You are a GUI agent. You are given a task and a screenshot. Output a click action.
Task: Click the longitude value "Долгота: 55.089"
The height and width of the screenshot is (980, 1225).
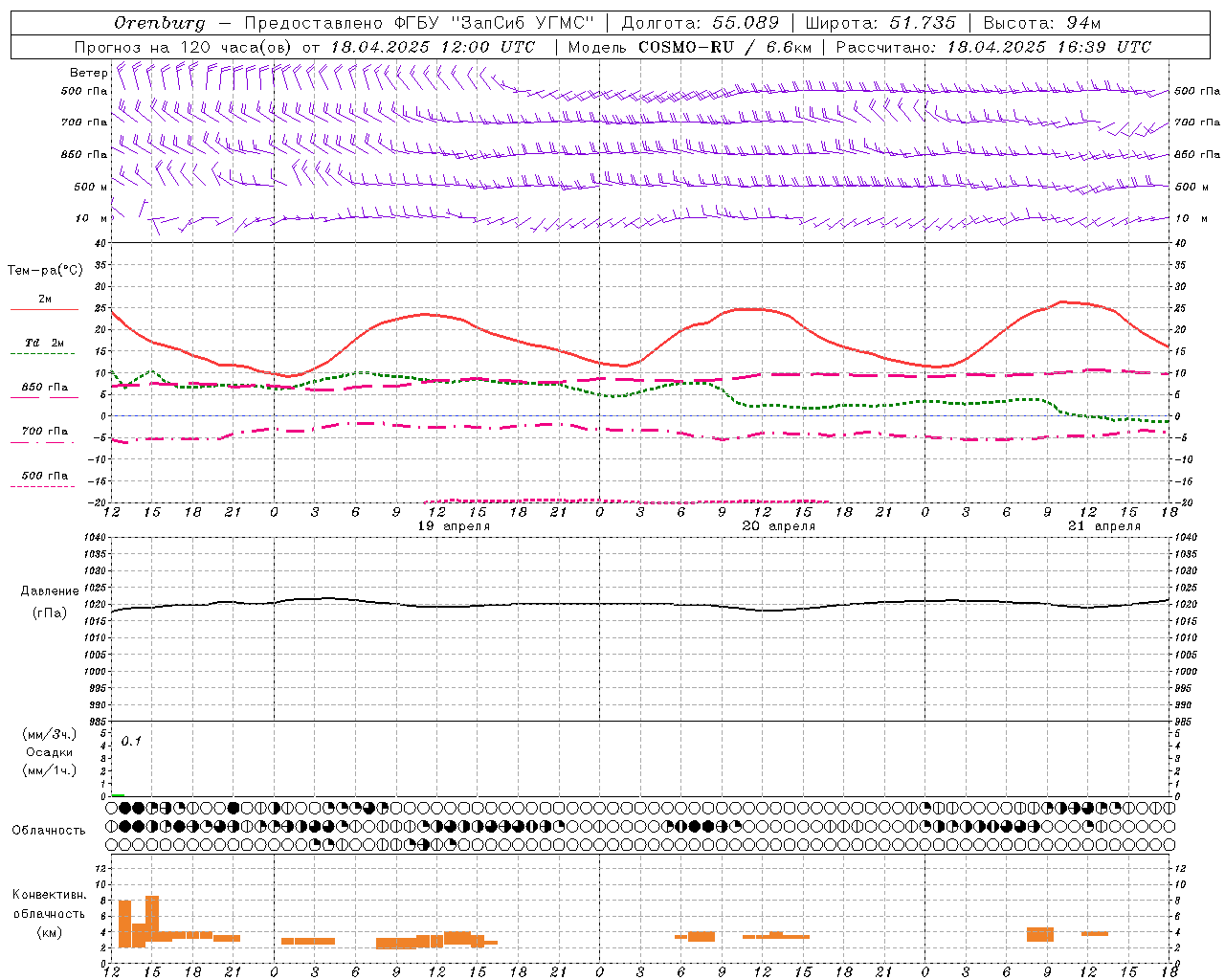click(x=701, y=23)
